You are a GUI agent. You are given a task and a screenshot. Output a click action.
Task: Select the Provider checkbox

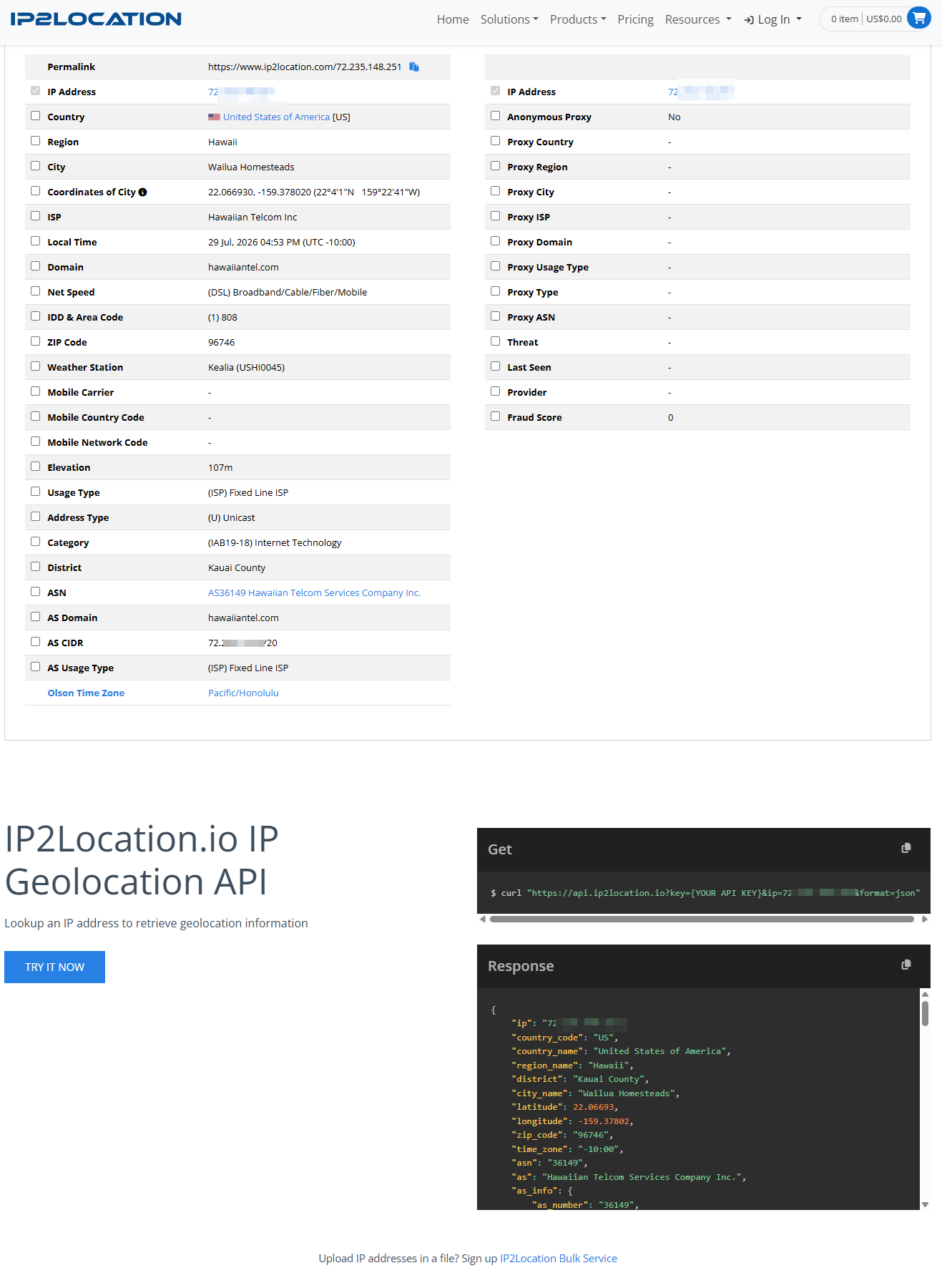(495, 391)
